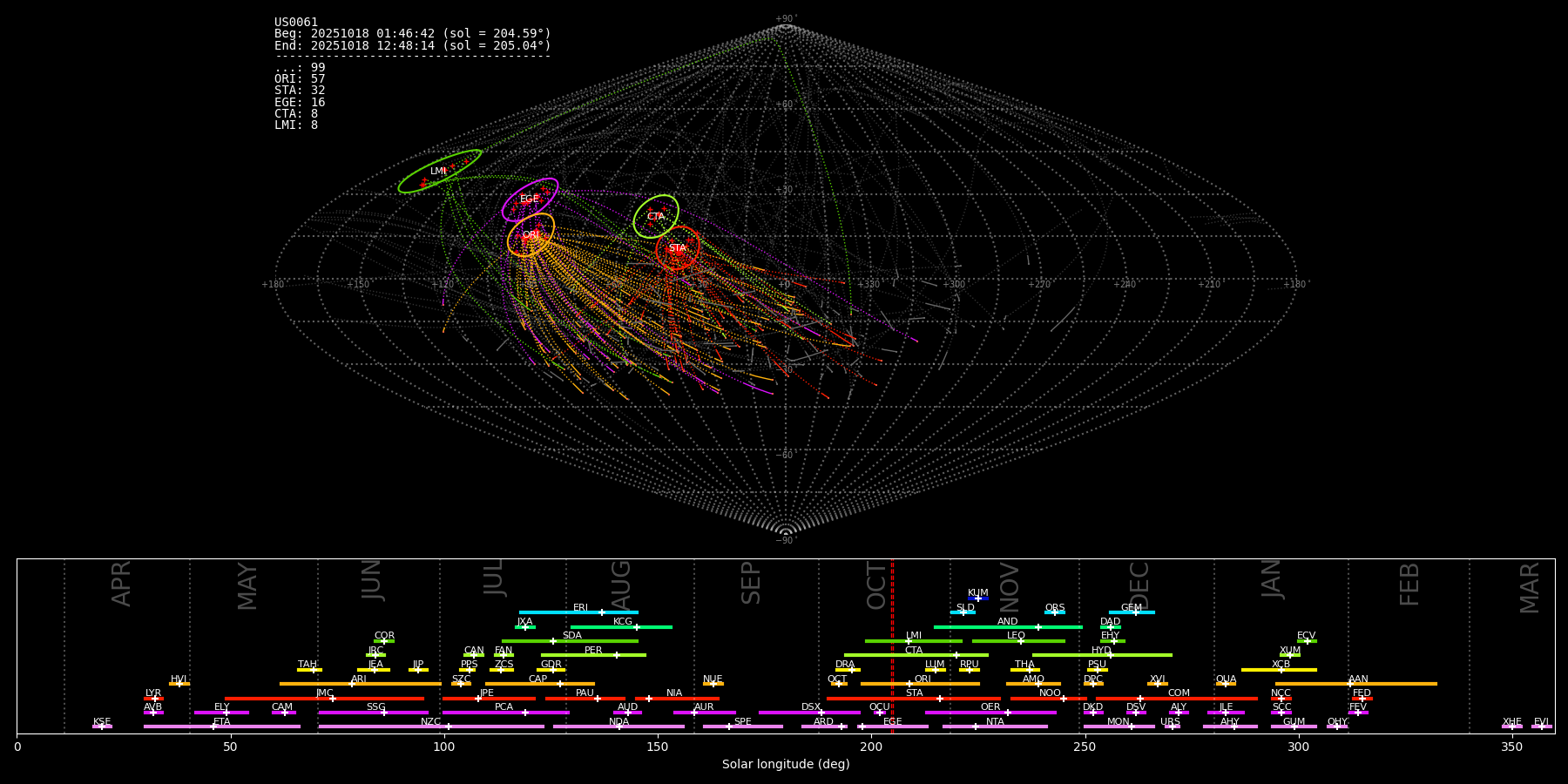Click the 'STA: 32' count line
Image resolution: width=1568 pixels, height=784 pixels.
(300, 91)
